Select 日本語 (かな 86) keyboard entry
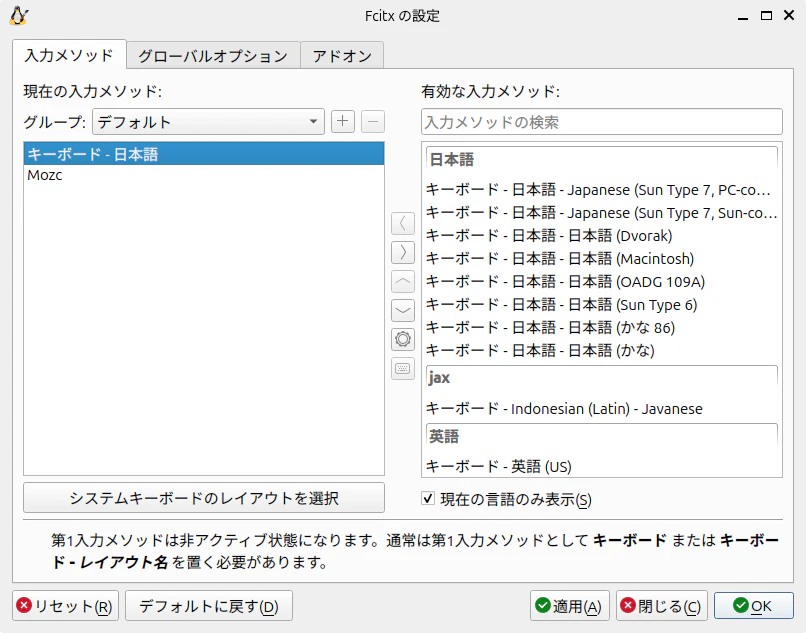Screen dimensions: 806x633 [x=601, y=328]
